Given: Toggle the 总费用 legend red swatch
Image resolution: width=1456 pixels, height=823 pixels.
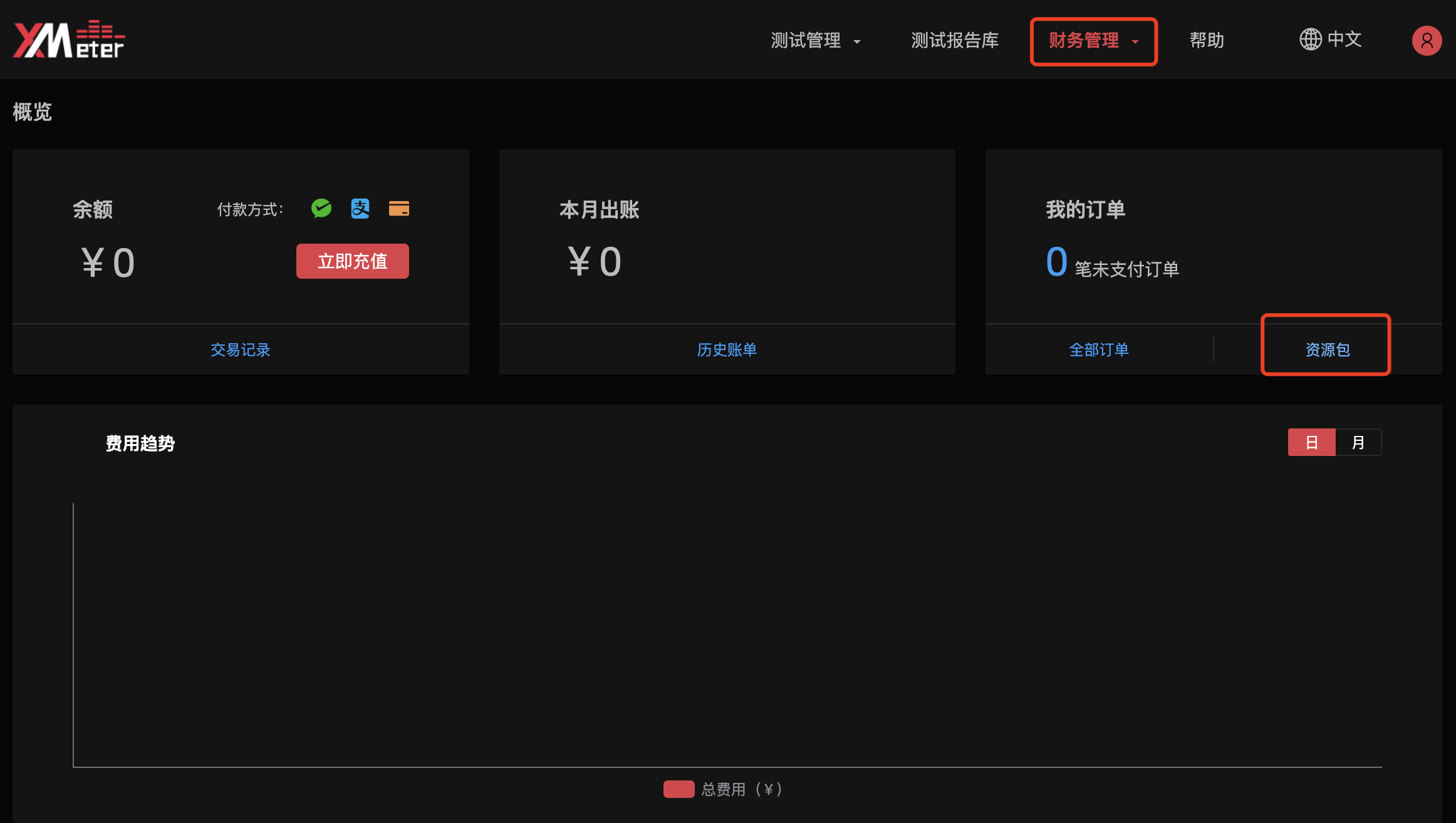Looking at the screenshot, I should click(679, 789).
